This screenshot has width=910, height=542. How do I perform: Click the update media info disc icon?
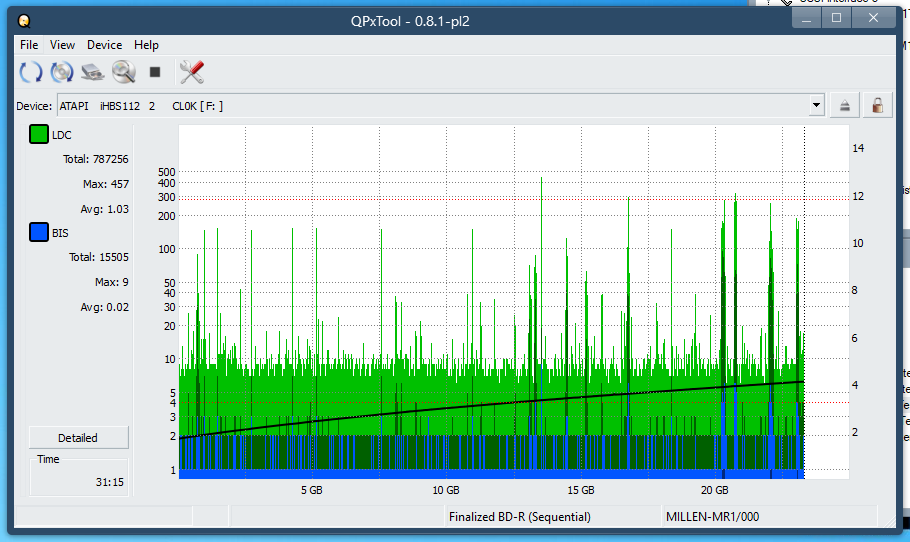(x=62, y=72)
